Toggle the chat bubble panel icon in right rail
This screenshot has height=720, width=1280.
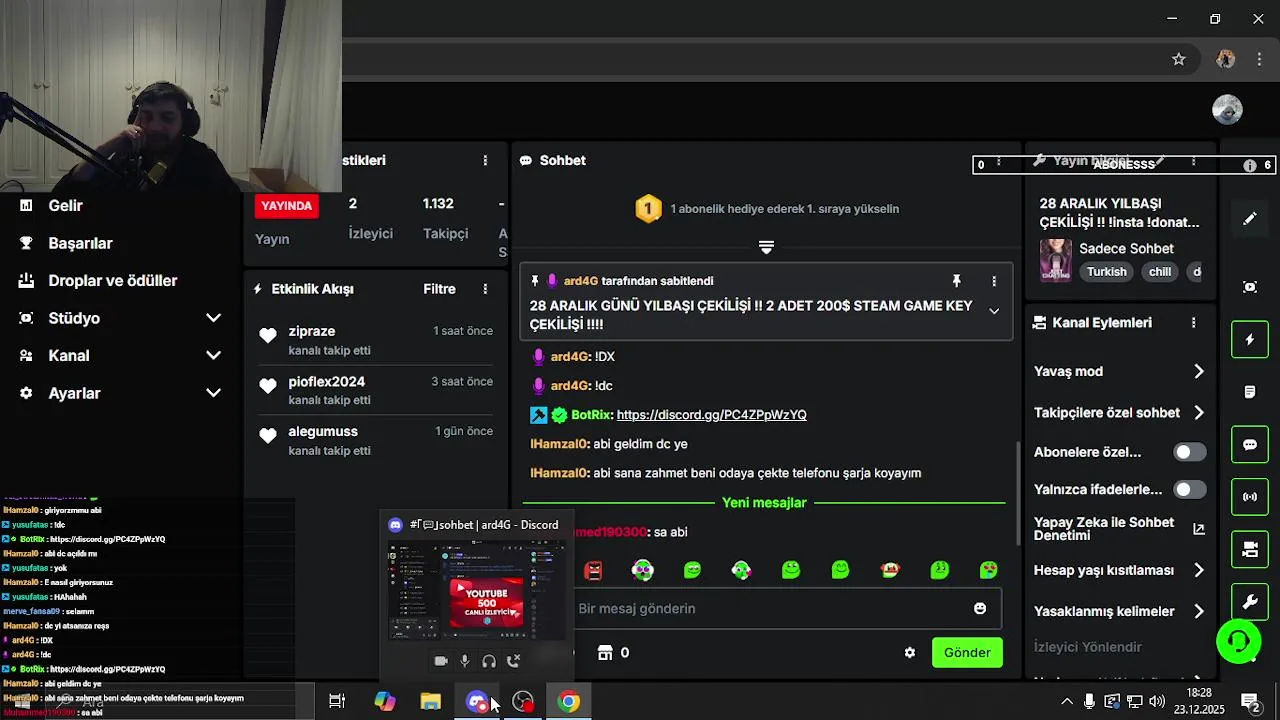click(1249, 444)
